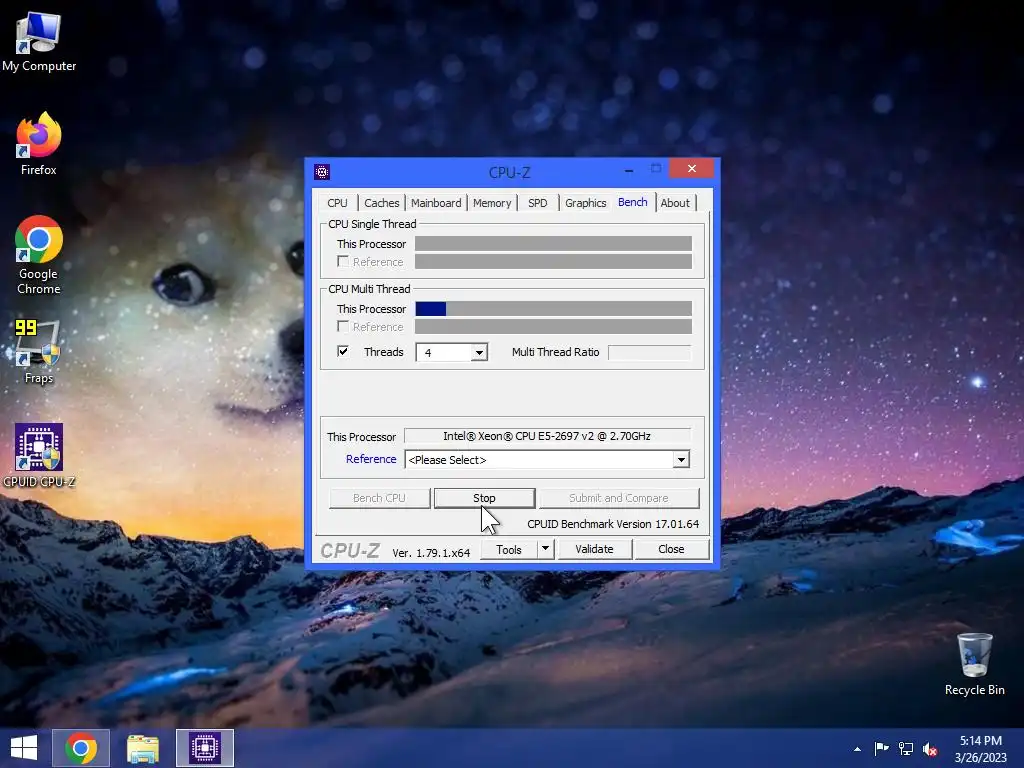
Task: Open the Recycle Bin
Action: click(974, 664)
